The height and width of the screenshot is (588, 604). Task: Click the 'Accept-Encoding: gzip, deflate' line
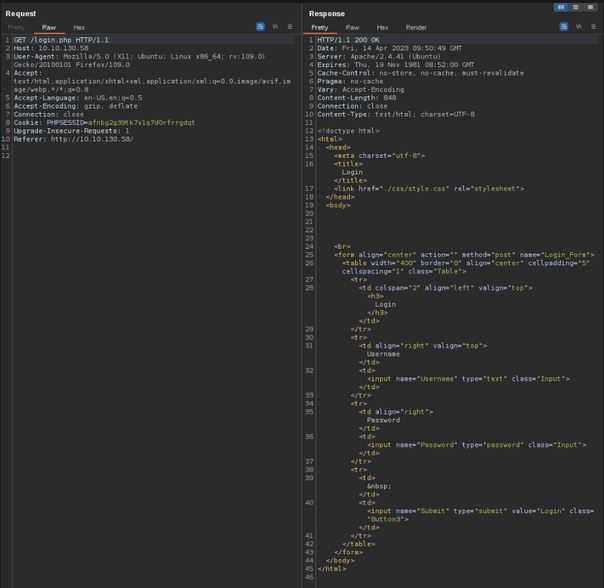(76, 106)
